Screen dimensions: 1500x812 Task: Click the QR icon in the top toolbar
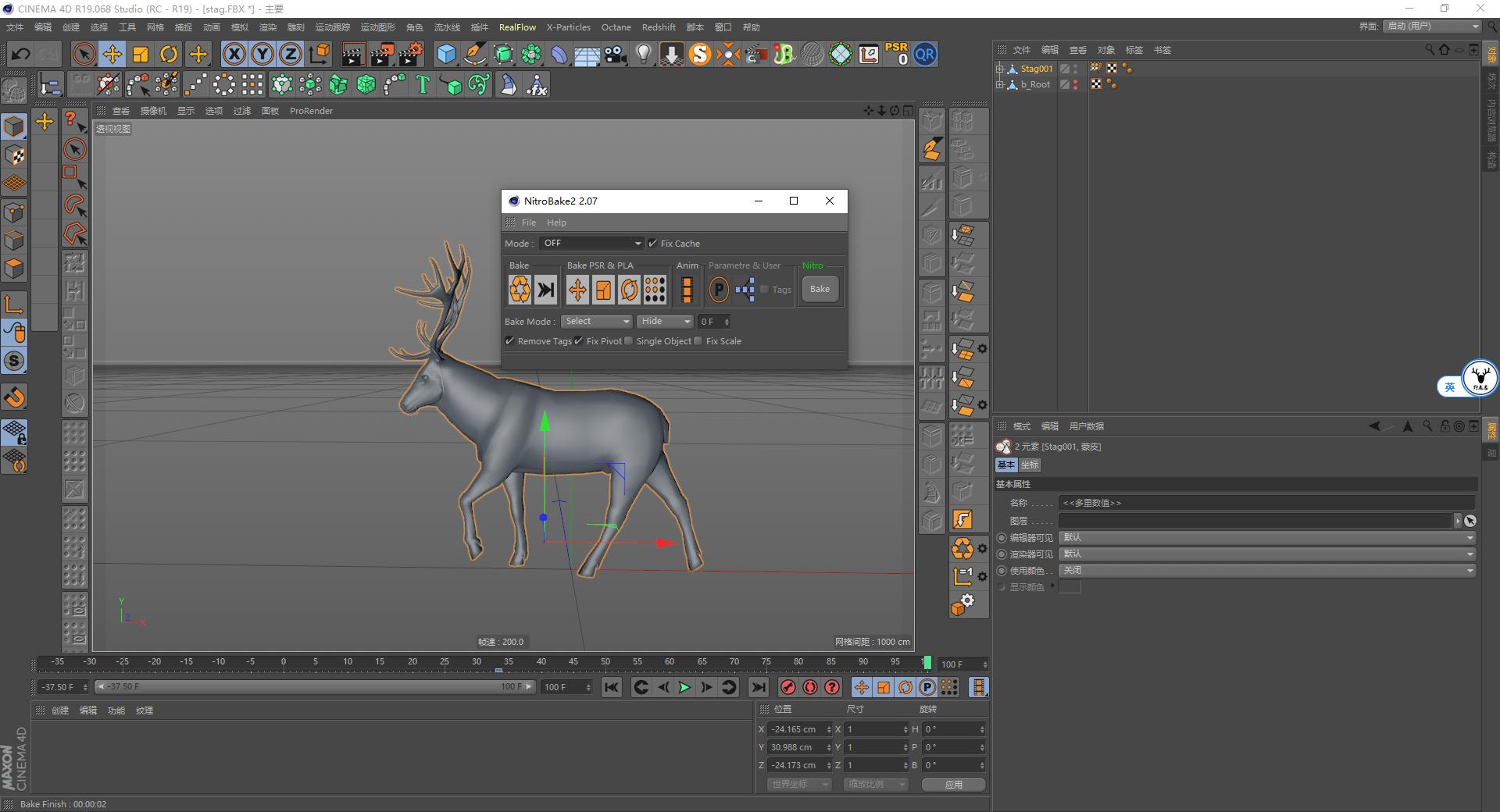[925, 54]
